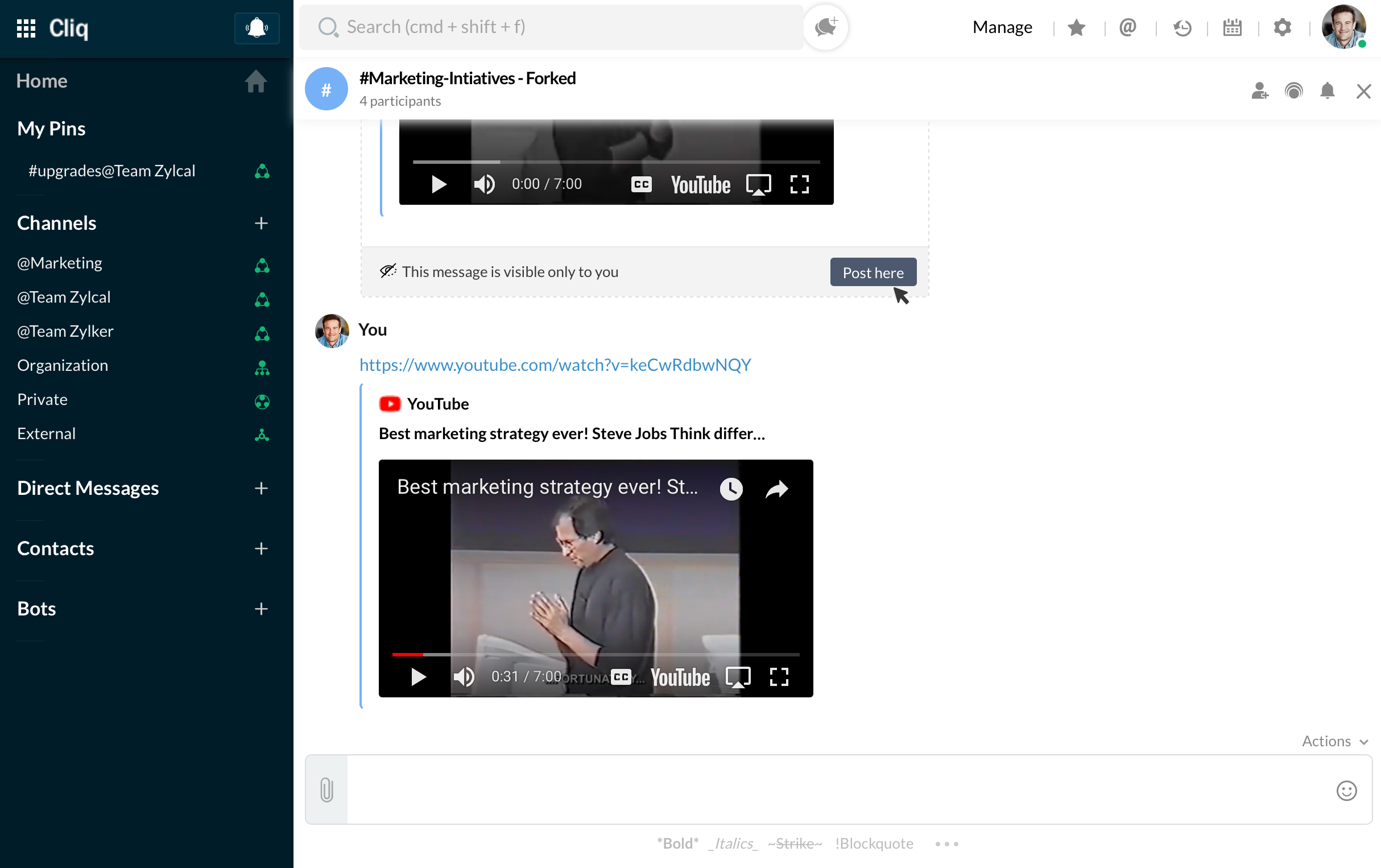Add a new channel with the plus icon
1381x868 pixels.
point(262,223)
